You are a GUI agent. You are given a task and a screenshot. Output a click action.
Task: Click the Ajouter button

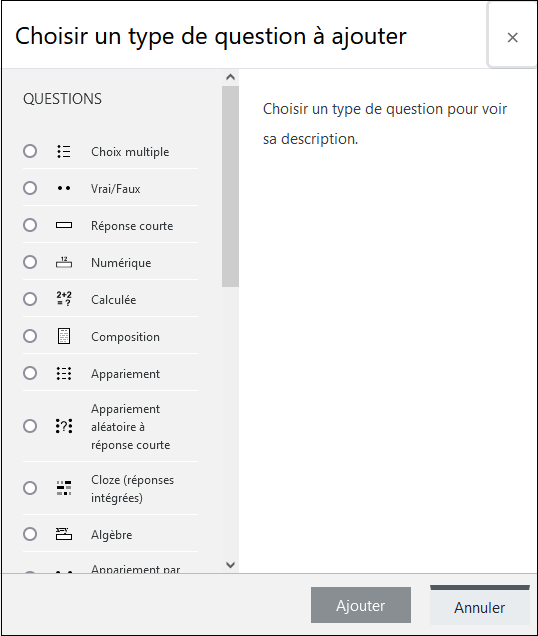pyautogui.click(x=361, y=605)
